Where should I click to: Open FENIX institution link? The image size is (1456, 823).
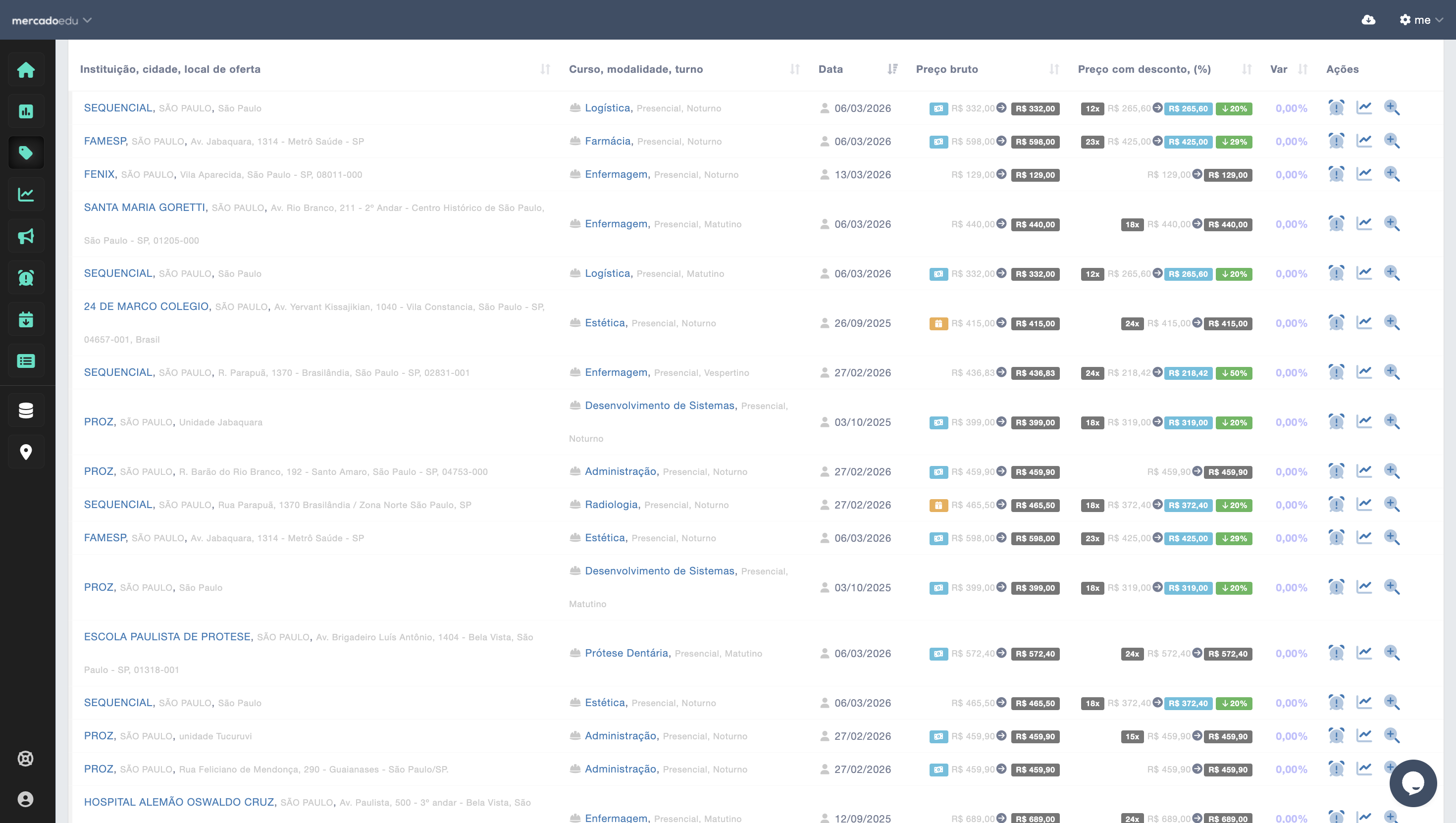(101, 174)
